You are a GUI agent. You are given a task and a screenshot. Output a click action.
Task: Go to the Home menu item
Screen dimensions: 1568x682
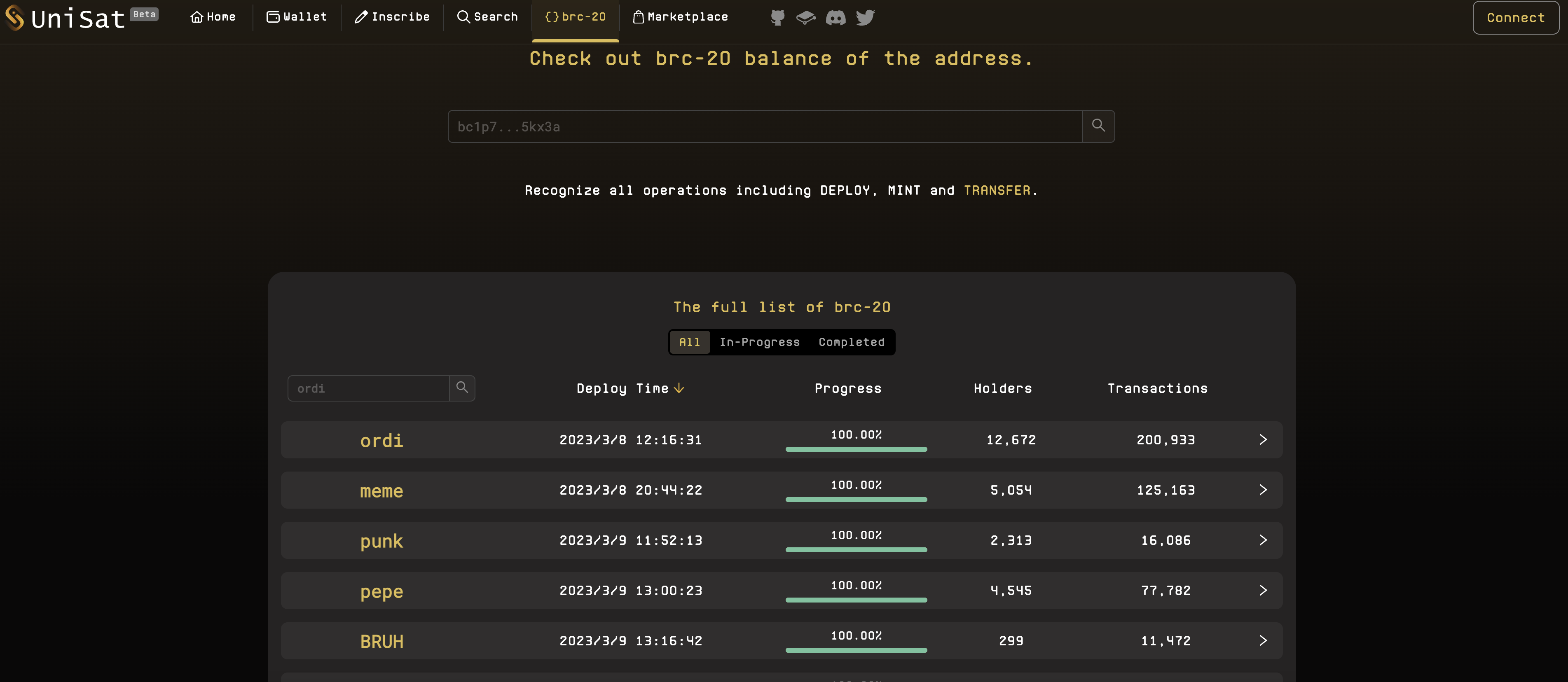(x=213, y=17)
